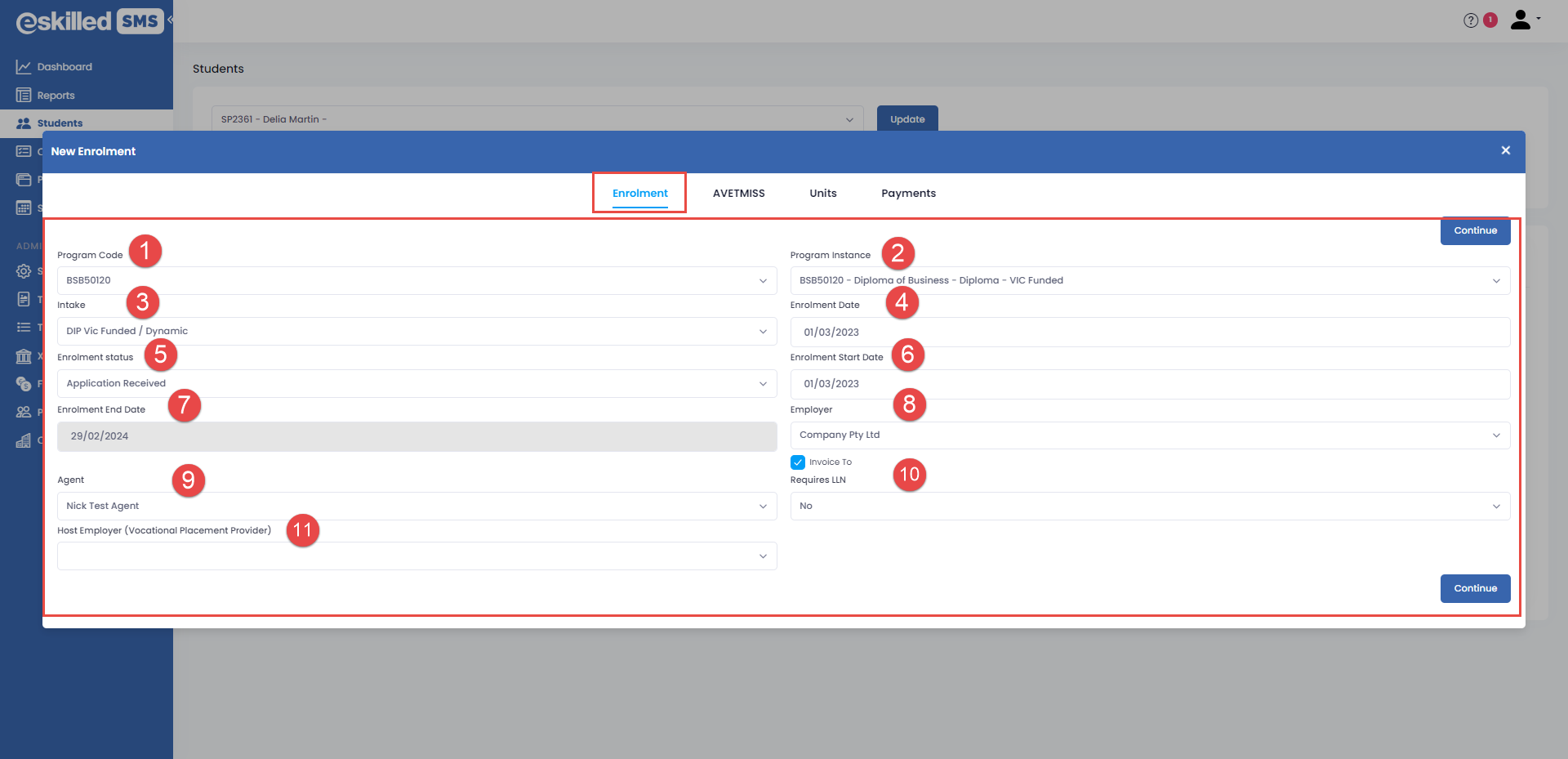Click the Students people icon in sidebar
Image resolution: width=1568 pixels, height=759 pixels.
(24, 123)
